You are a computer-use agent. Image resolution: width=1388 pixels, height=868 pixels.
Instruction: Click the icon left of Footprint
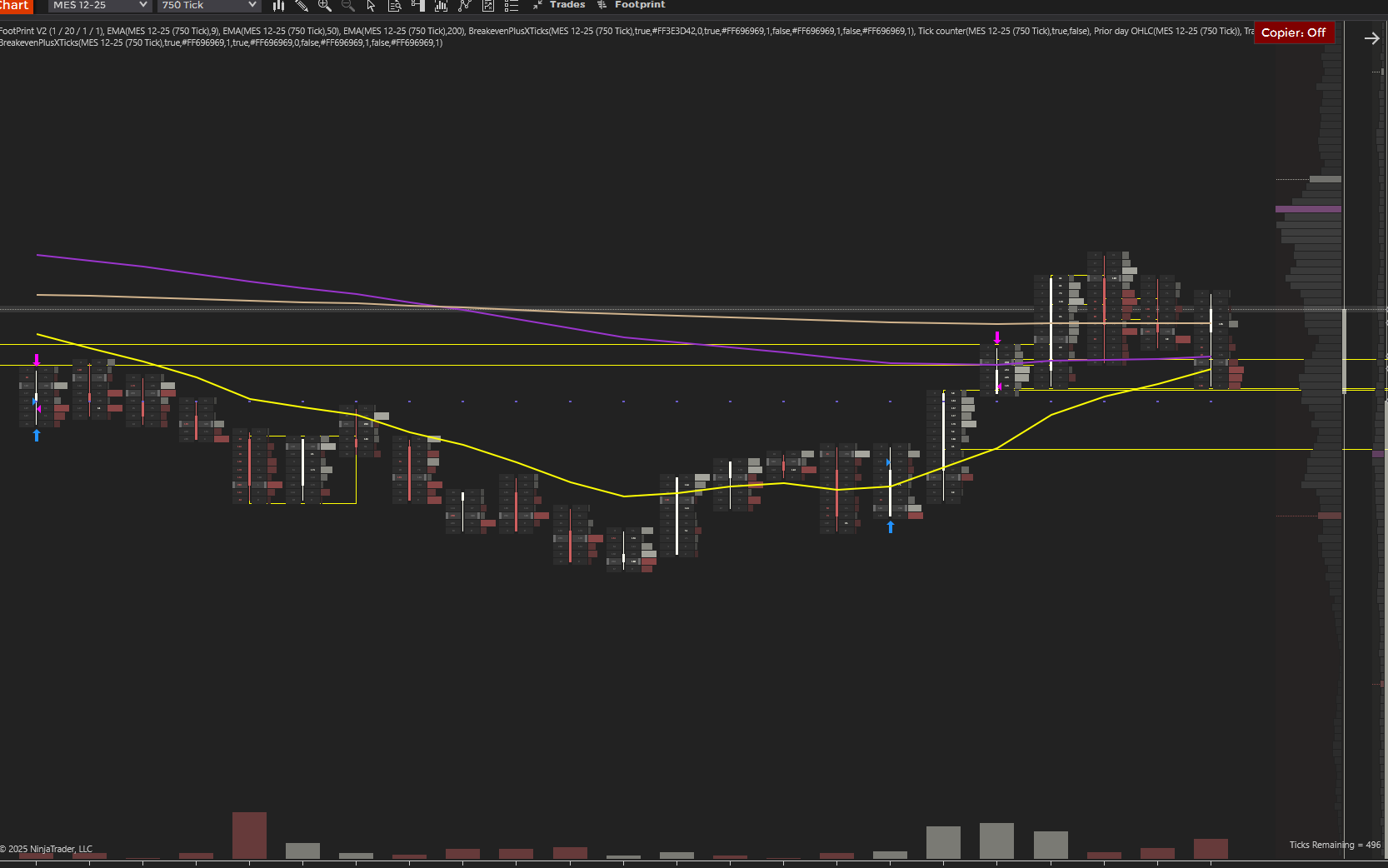click(x=602, y=5)
